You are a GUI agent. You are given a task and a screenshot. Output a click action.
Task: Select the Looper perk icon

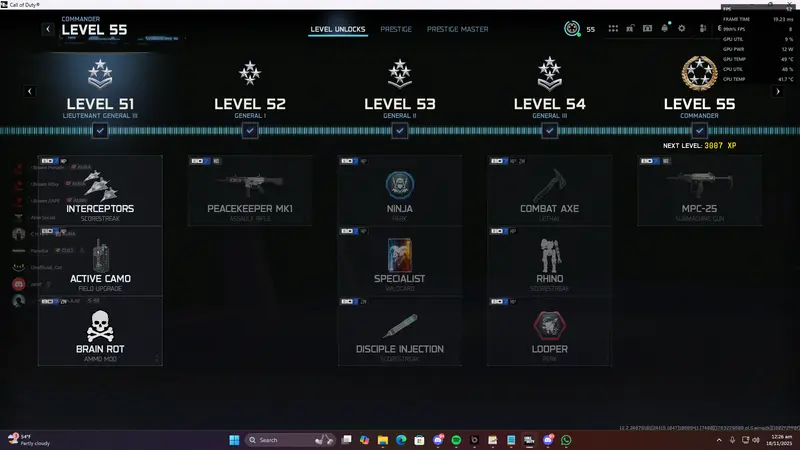(549, 326)
